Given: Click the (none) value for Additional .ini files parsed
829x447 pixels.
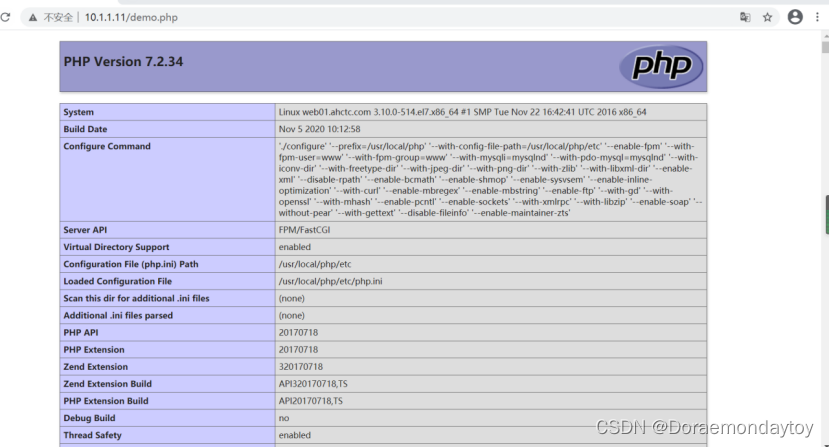Looking at the screenshot, I should [x=291, y=315].
